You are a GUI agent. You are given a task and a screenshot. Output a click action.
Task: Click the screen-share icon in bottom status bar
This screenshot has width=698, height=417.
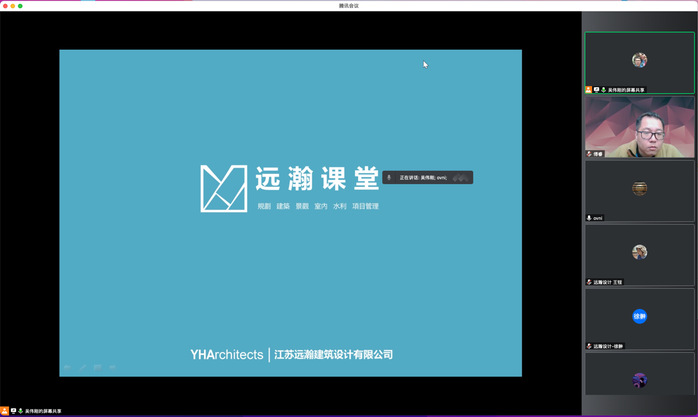(x=13, y=411)
